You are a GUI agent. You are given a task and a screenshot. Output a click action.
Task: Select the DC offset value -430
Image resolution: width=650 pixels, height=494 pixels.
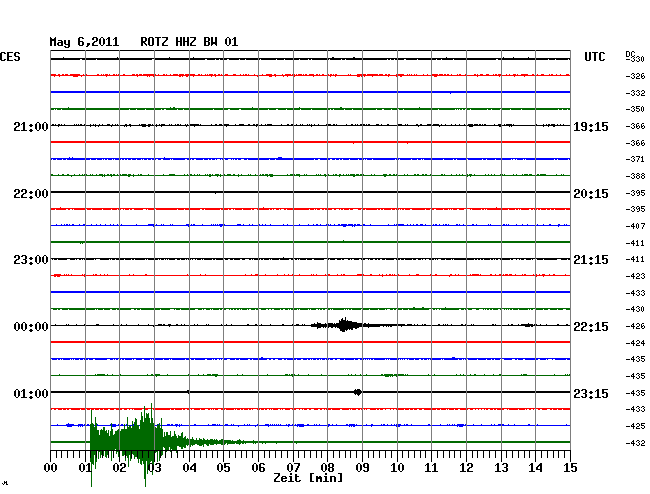[x=635, y=309]
